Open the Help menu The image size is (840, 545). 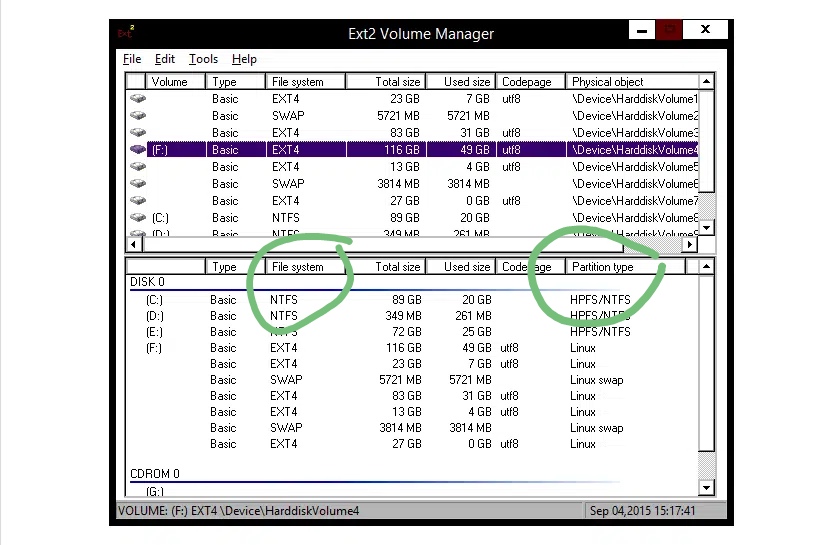[244, 59]
